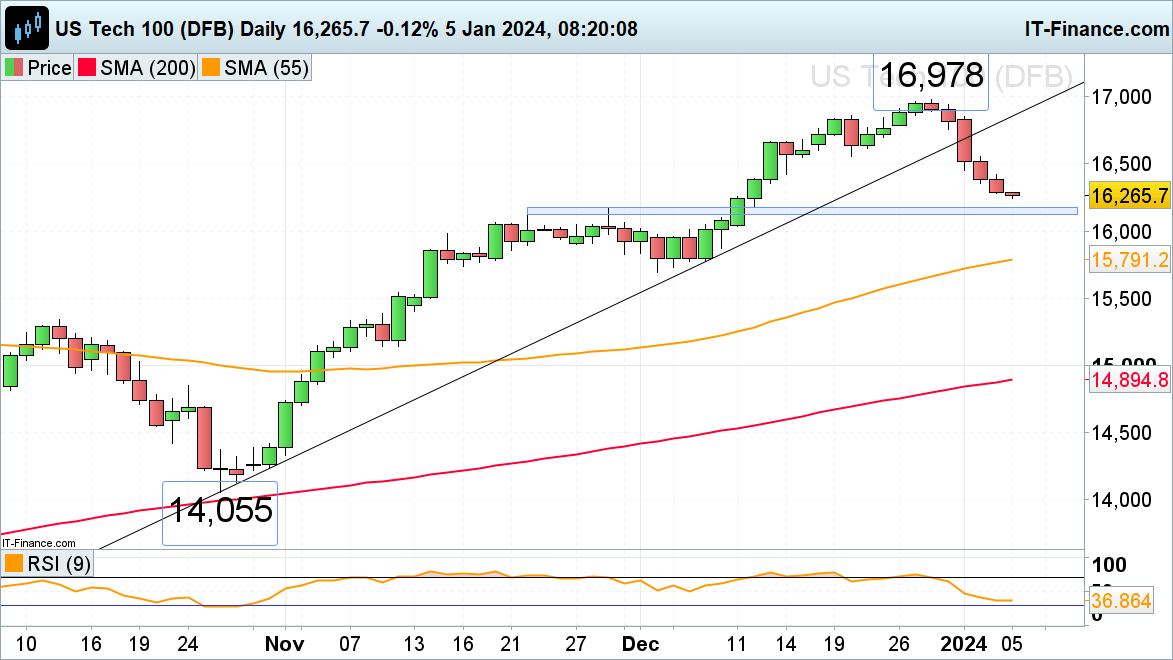
Task: Click the 14,055 low annotation label
Action: coord(221,510)
